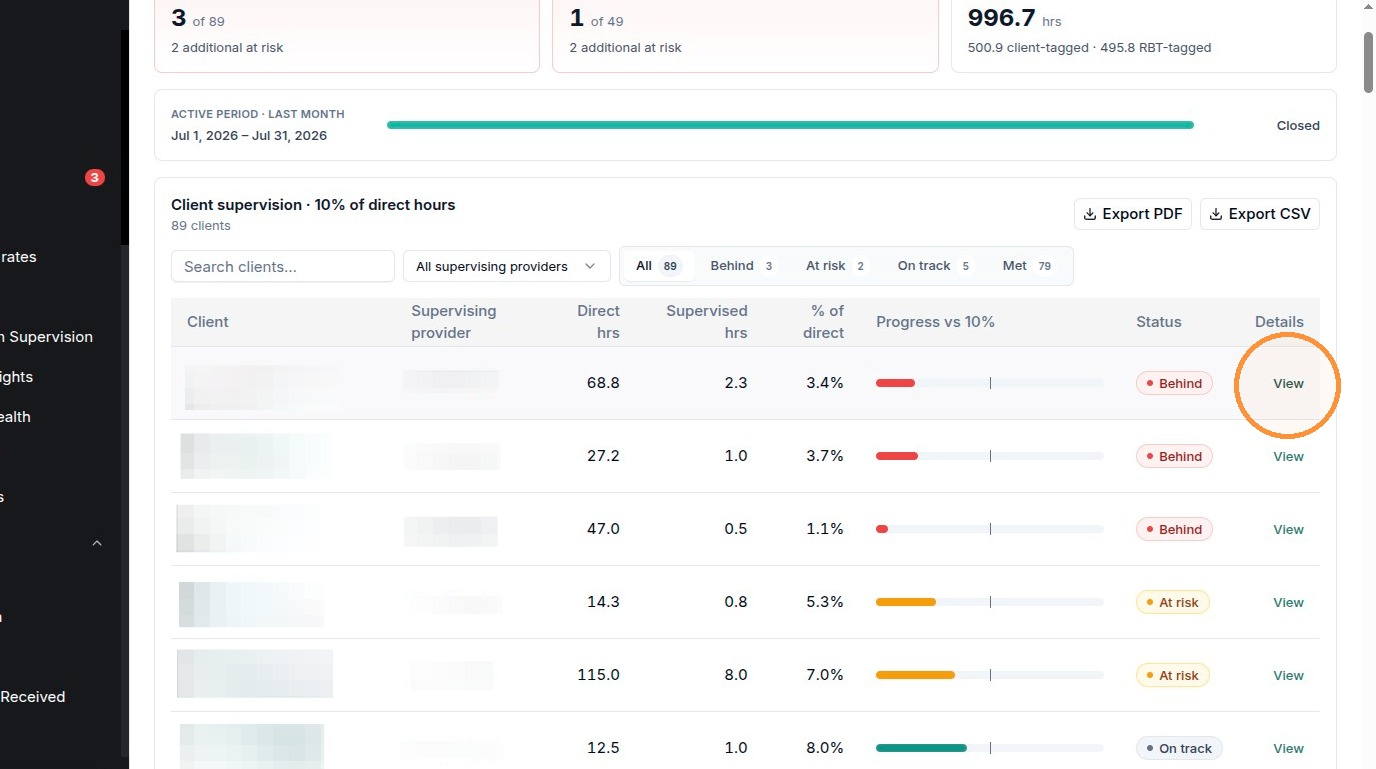Click View for the 47.0 direct hrs row

point(1288,529)
